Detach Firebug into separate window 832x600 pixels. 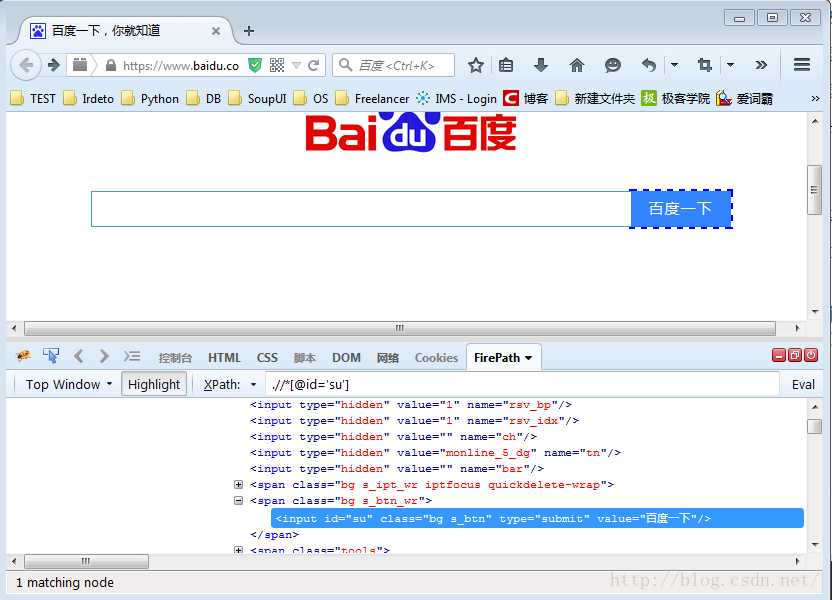coord(794,355)
